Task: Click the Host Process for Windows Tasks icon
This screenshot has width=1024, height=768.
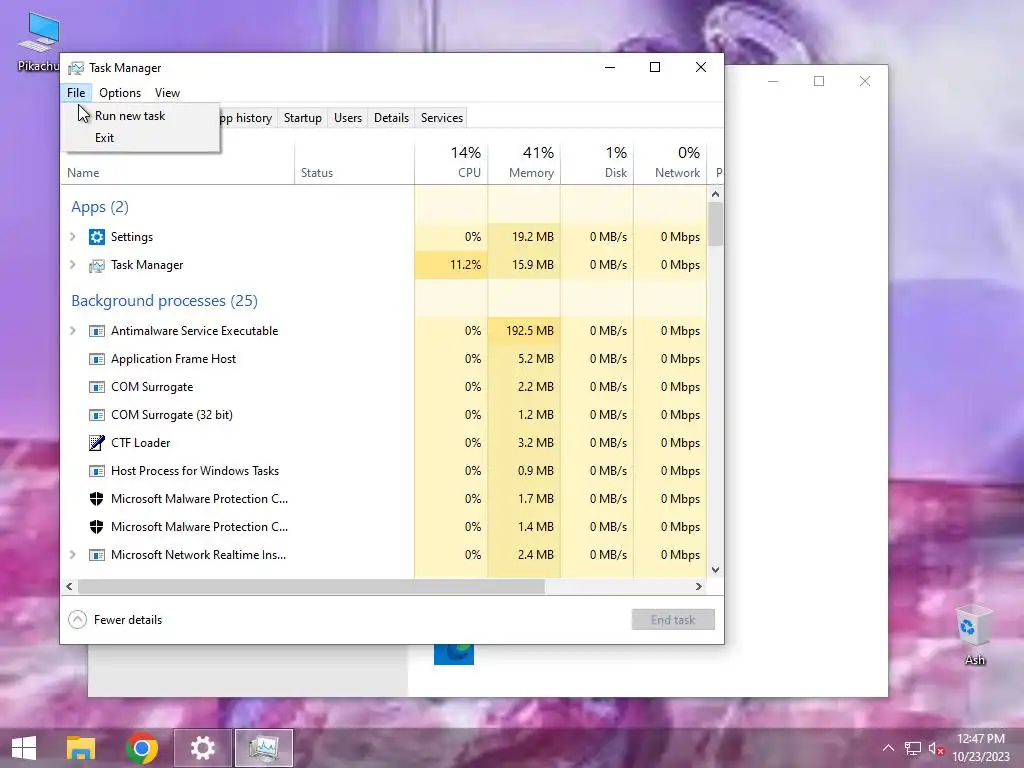Action: [97, 471]
